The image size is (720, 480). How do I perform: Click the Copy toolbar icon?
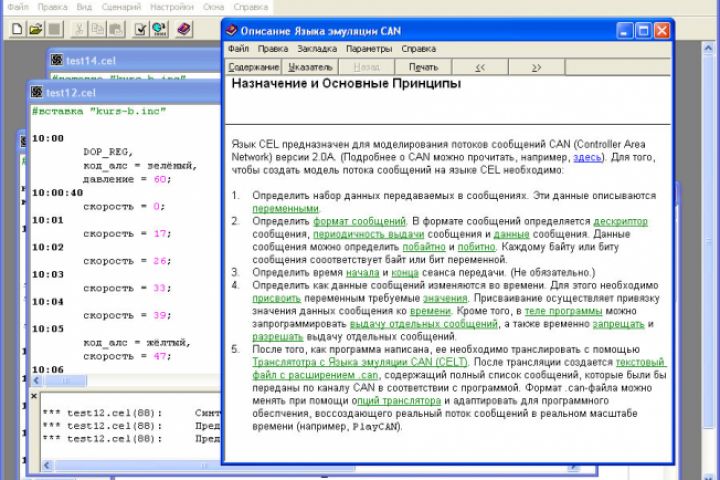pos(97,29)
